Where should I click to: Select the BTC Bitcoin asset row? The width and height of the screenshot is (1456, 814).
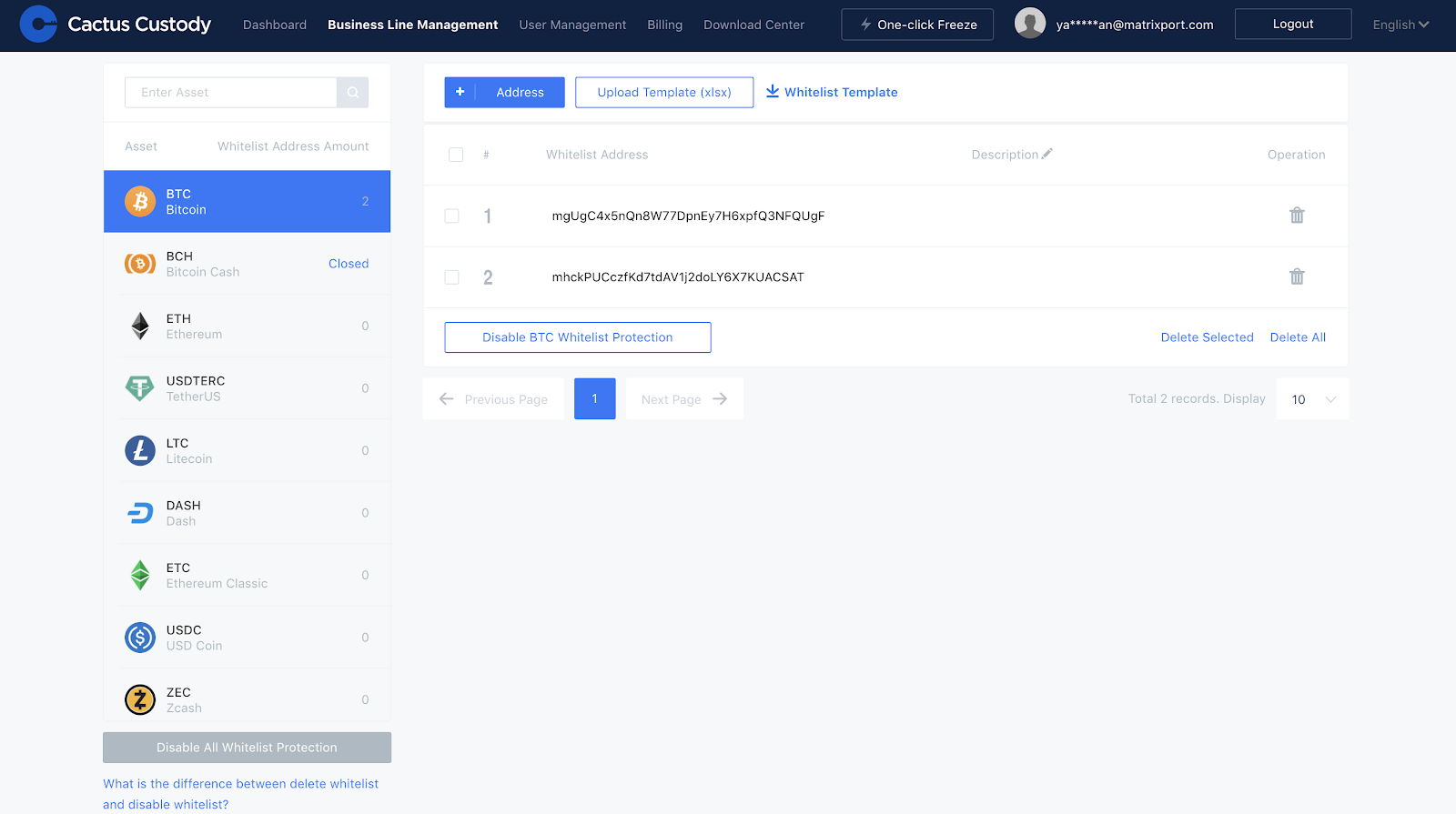pyautogui.click(x=247, y=201)
